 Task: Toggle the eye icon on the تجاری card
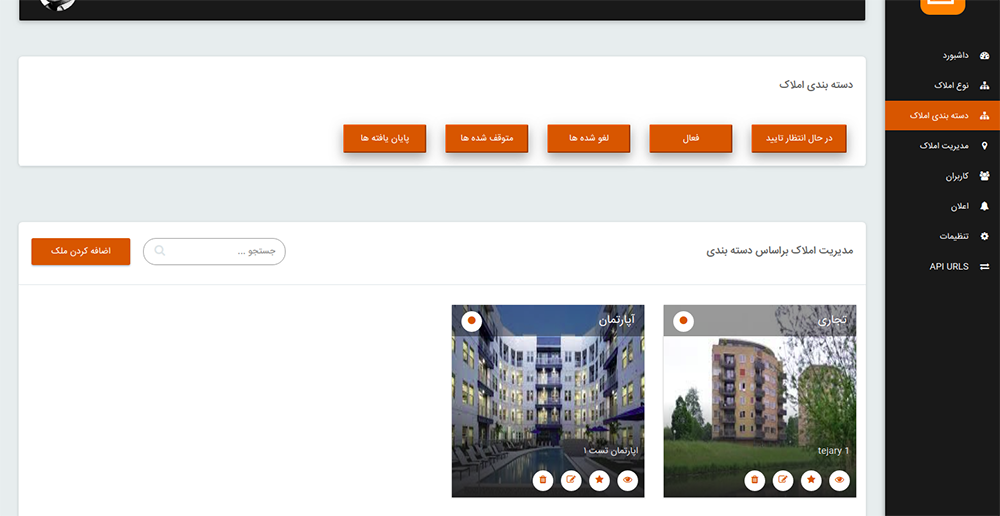840,481
